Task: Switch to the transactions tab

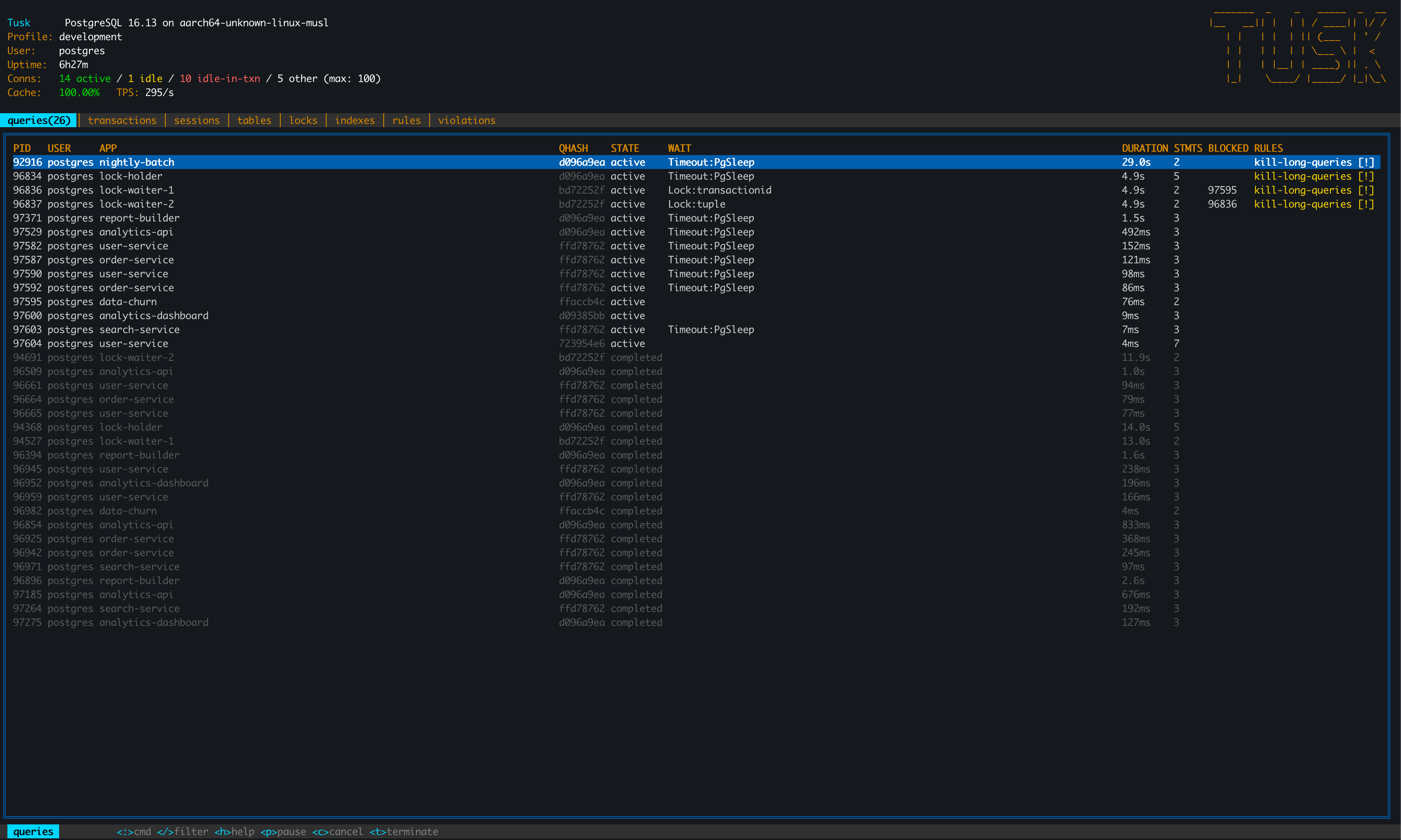Action: point(122,120)
